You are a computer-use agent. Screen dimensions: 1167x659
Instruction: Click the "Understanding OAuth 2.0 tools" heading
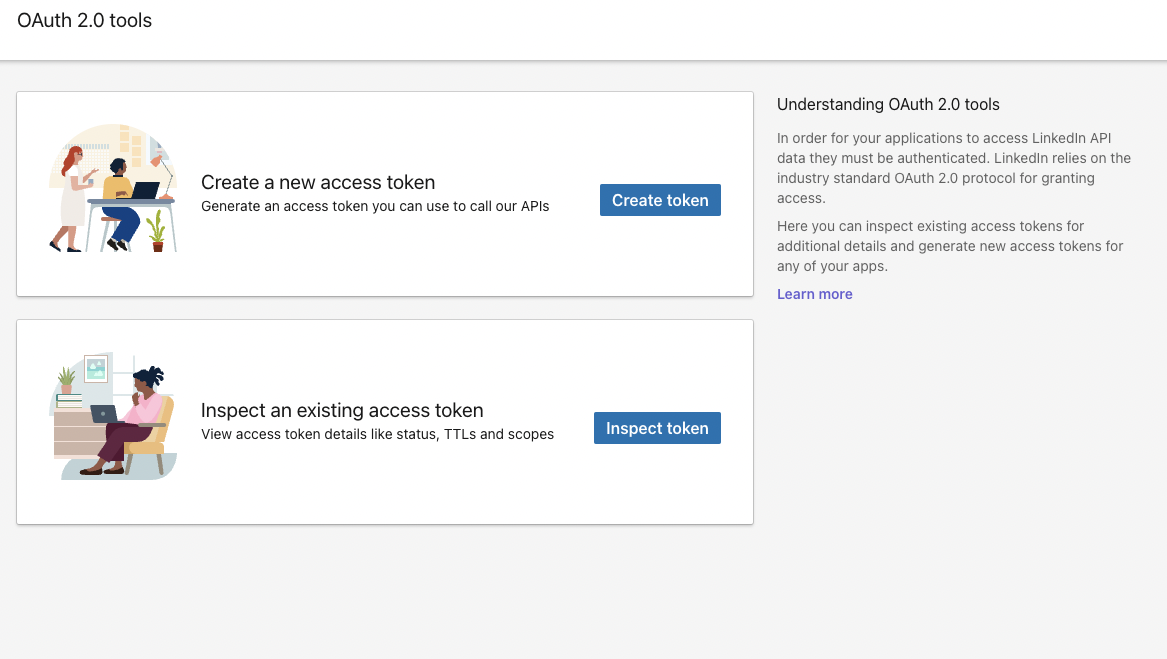(x=888, y=104)
